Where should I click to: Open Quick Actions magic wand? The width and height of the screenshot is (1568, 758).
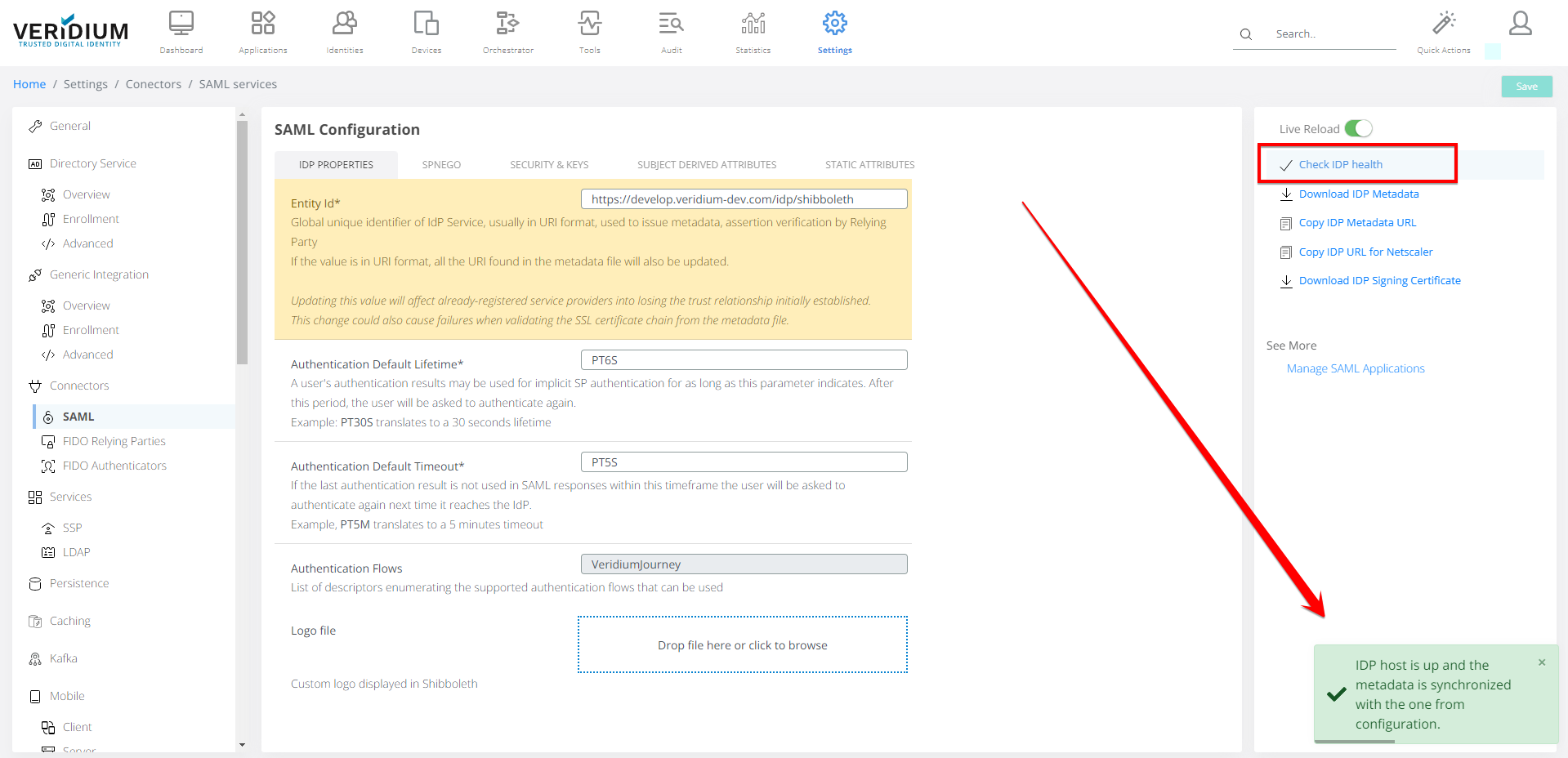pos(1443,25)
